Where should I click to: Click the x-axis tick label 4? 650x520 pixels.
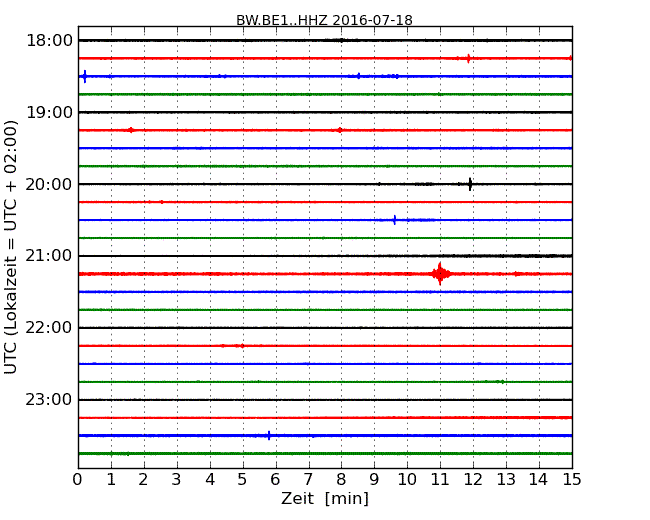point(210,480)
